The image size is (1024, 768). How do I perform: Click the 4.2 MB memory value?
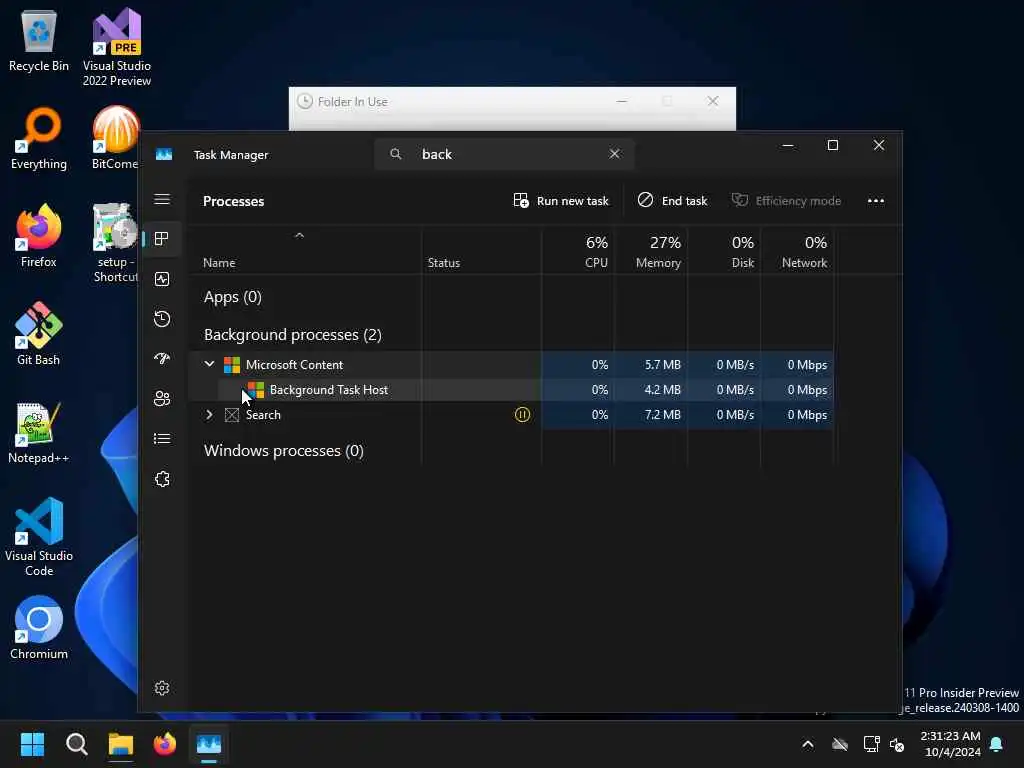(662, 390)
